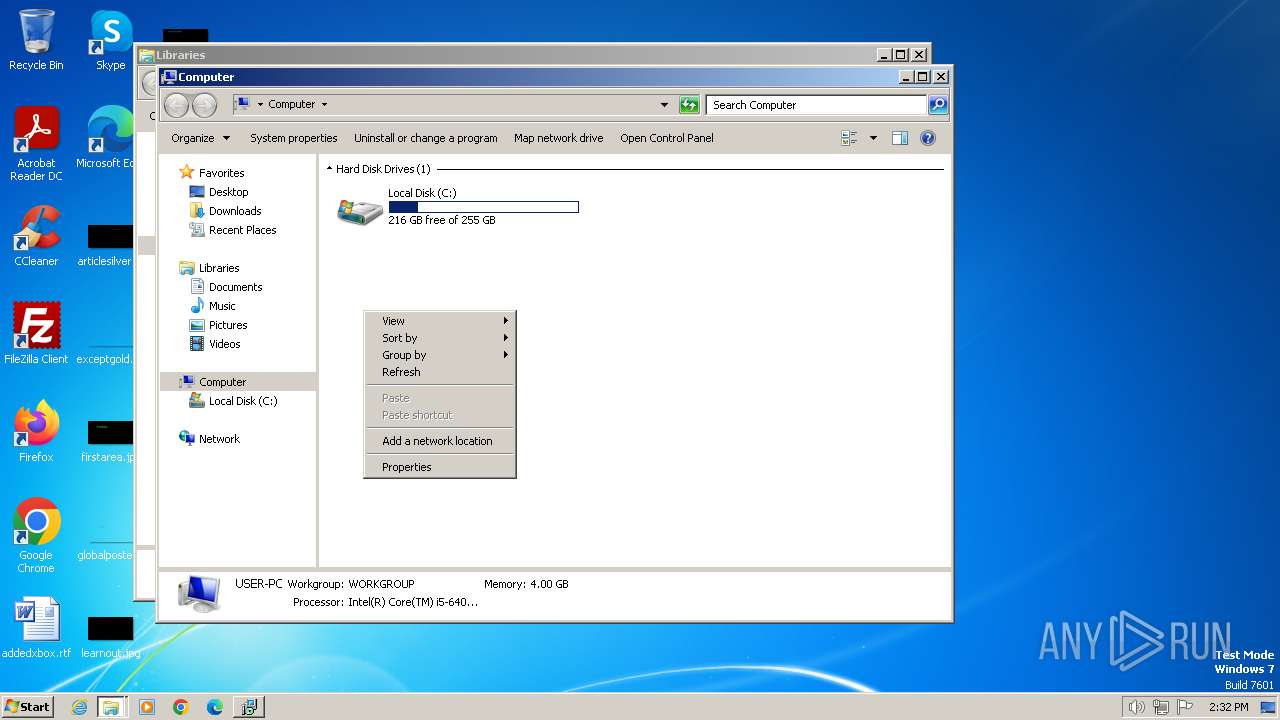Click the green refresh address button

point(689,104)
